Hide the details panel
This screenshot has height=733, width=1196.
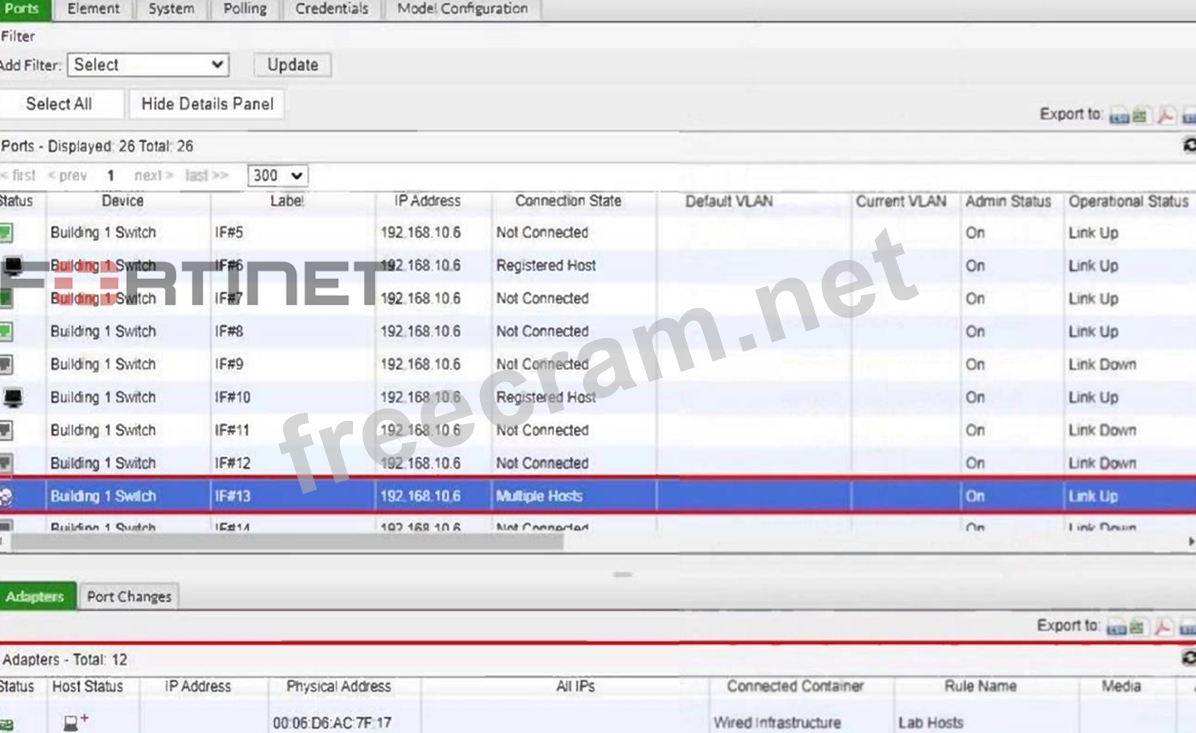click(207, 104)
